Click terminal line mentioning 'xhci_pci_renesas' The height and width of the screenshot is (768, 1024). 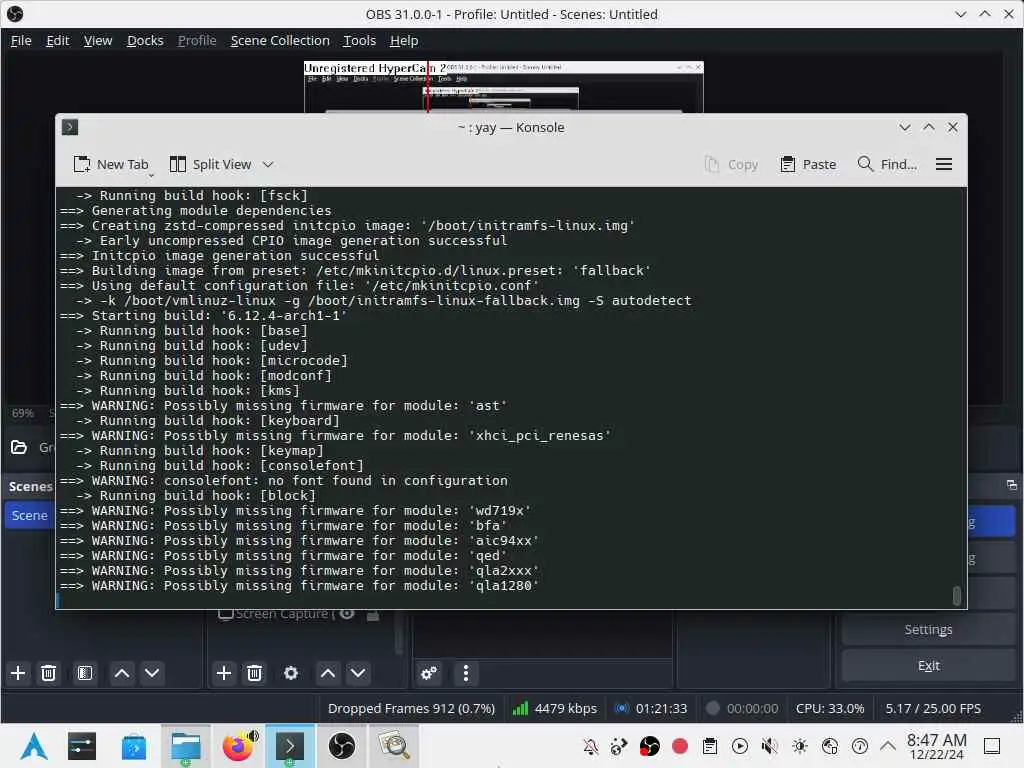click(x=335, y=436)
